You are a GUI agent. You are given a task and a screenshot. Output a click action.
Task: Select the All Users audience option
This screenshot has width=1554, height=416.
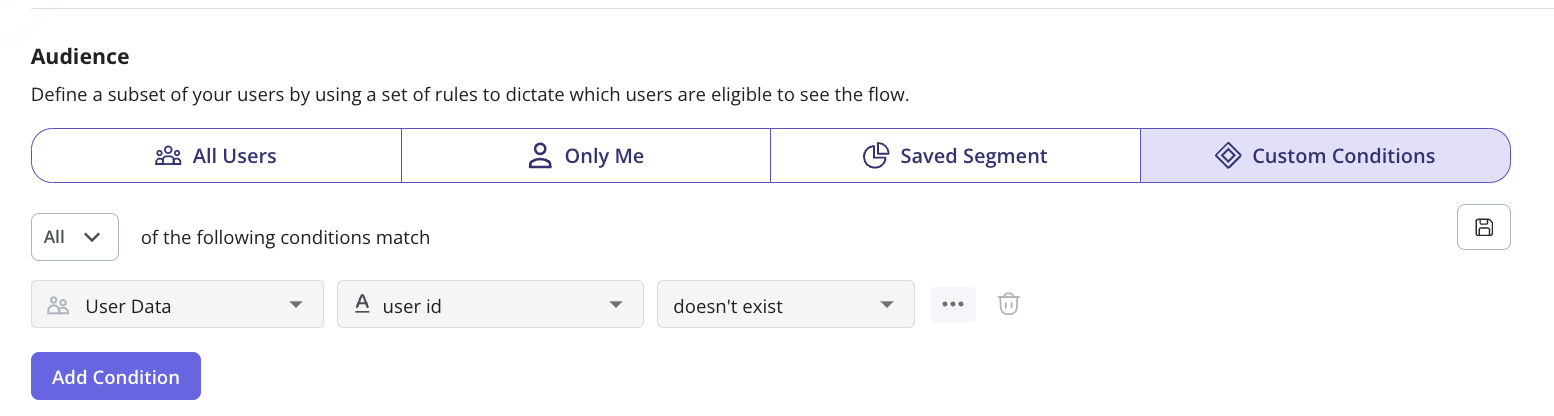(216, 156)
